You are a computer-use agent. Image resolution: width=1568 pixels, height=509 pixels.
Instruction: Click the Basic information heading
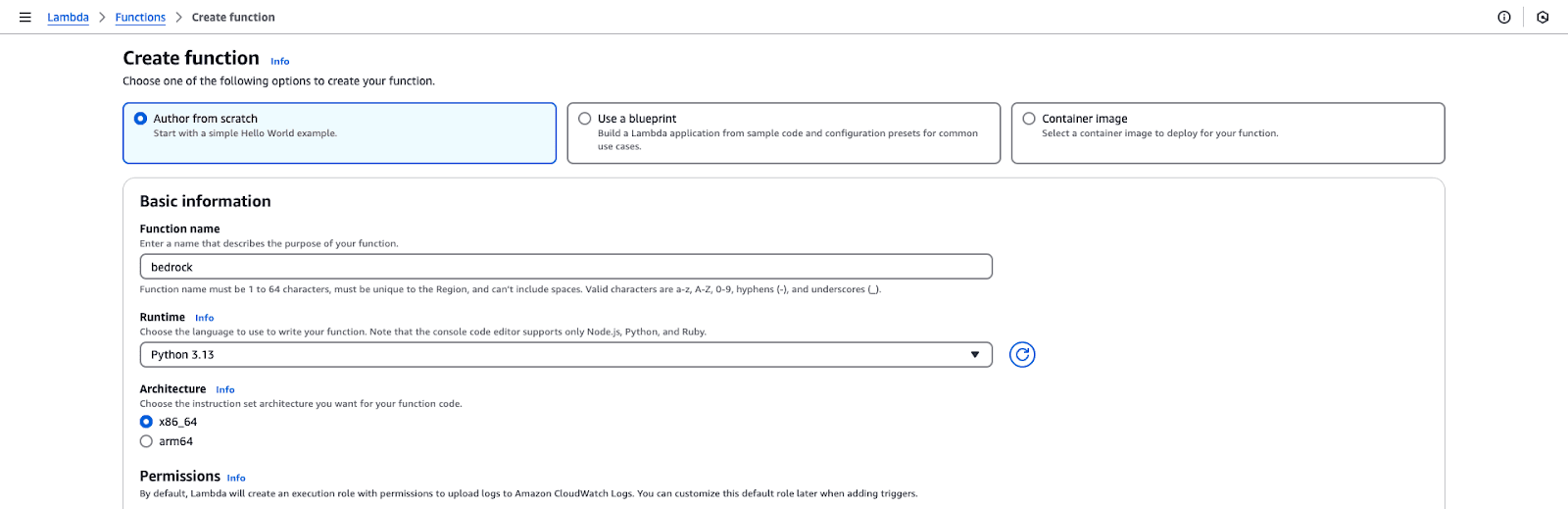coord(205,201)
